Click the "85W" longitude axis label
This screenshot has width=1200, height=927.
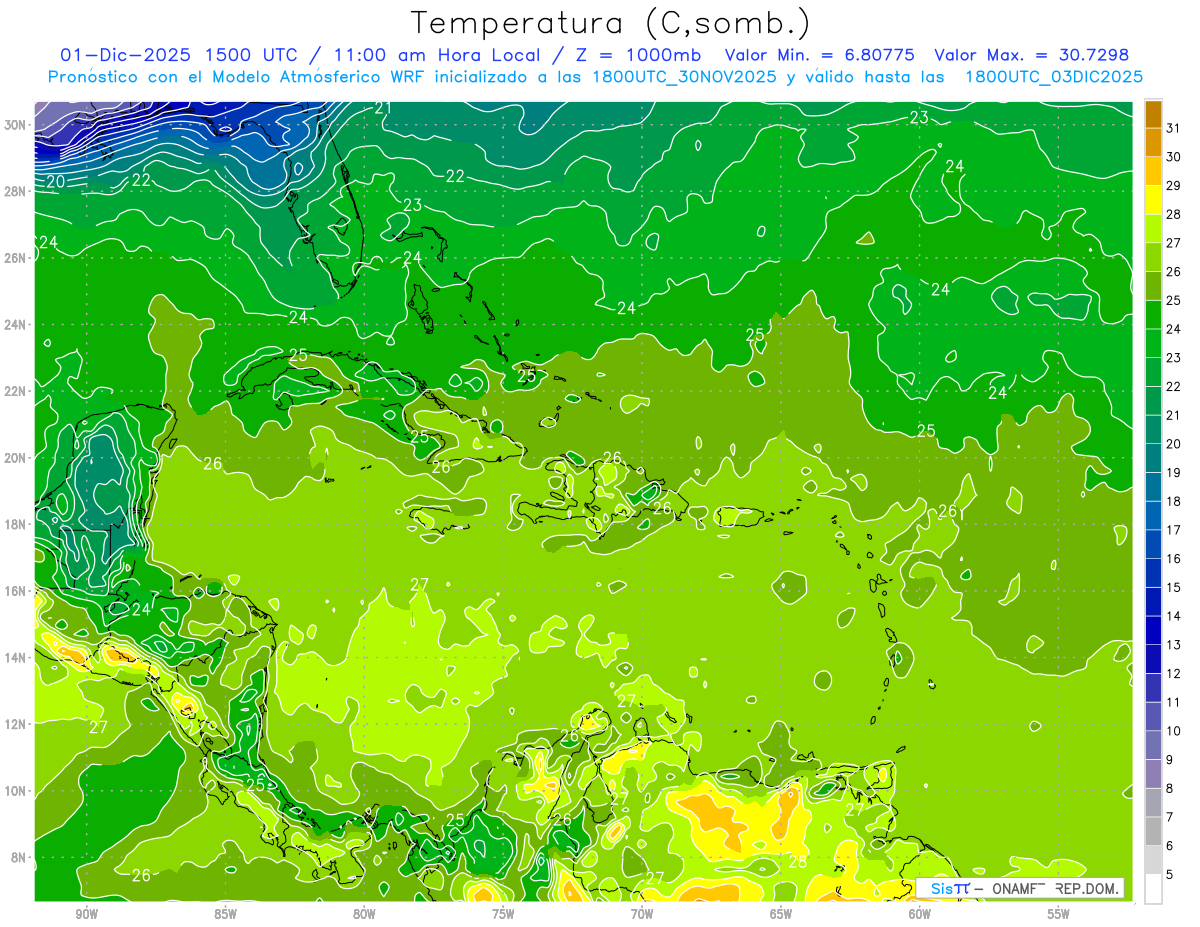coord(225,914)
